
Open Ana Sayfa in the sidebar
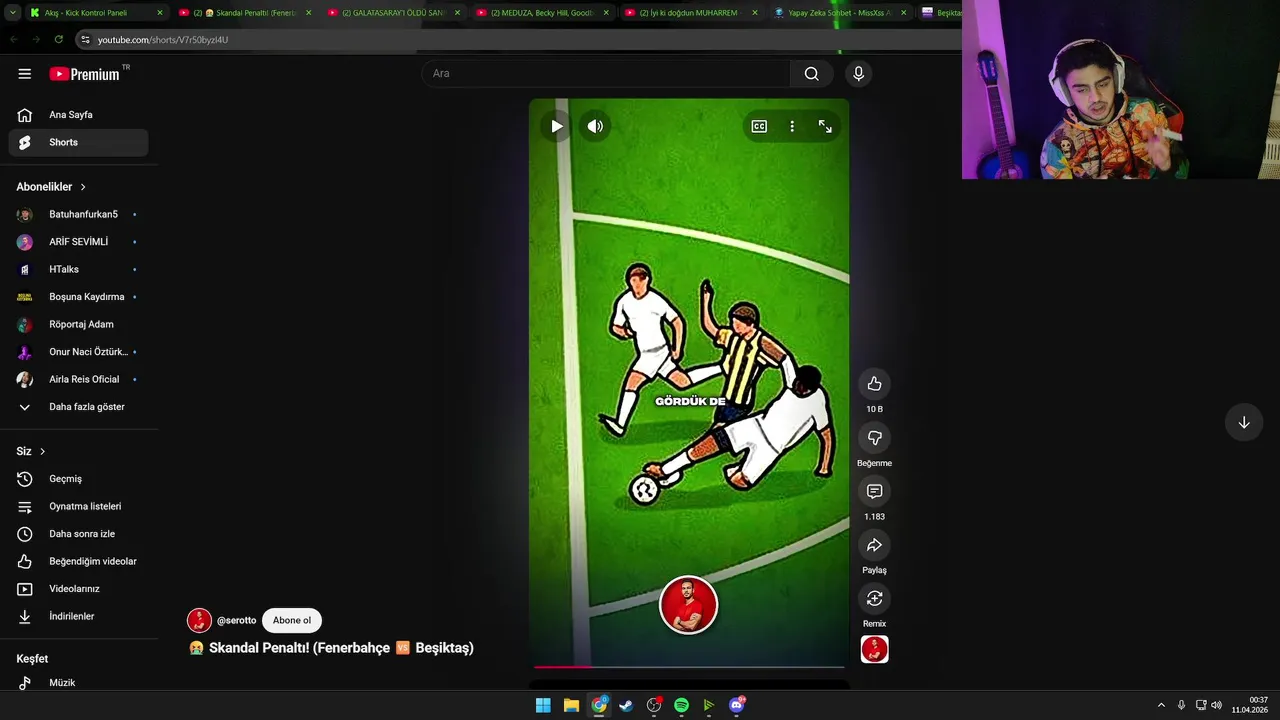tap(78, 115)
